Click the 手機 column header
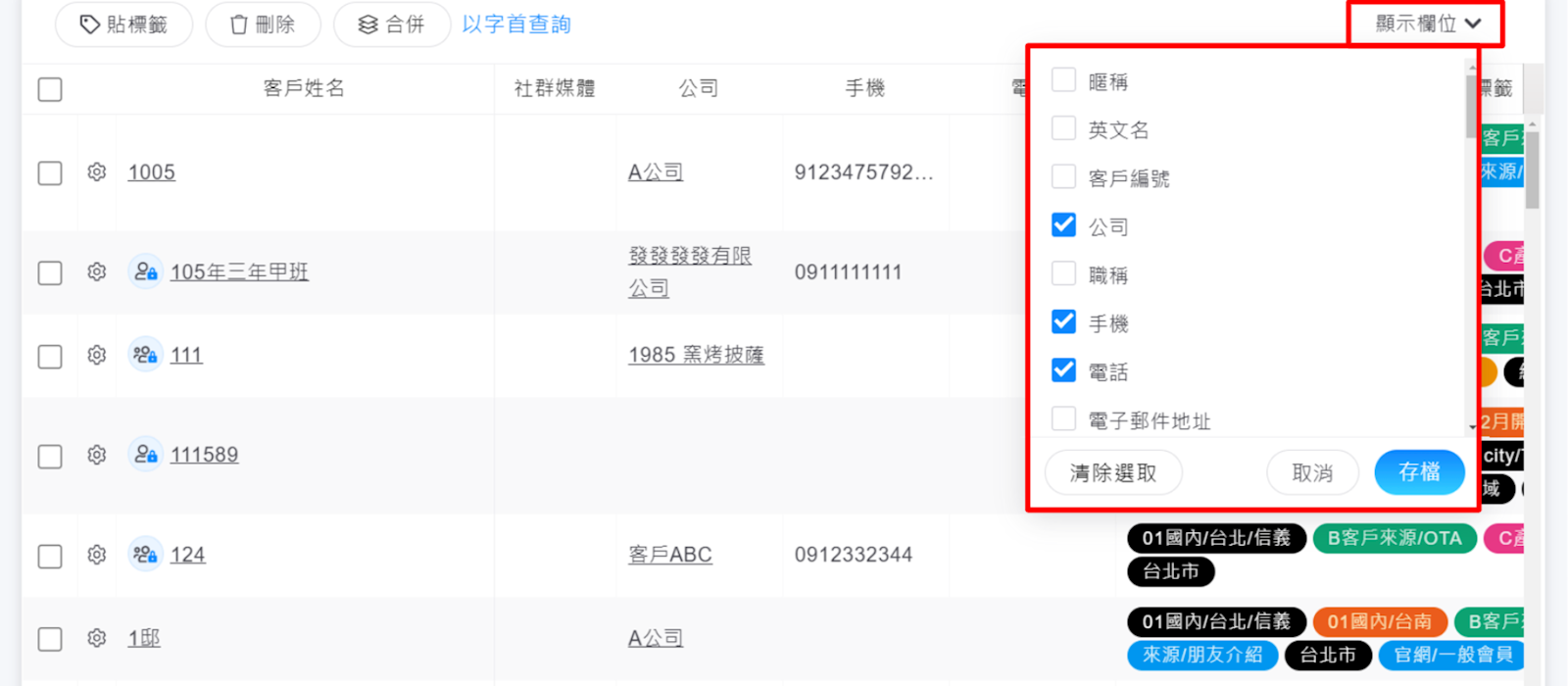The height and width of the screenshot is (686, 1568). (864, 88)
